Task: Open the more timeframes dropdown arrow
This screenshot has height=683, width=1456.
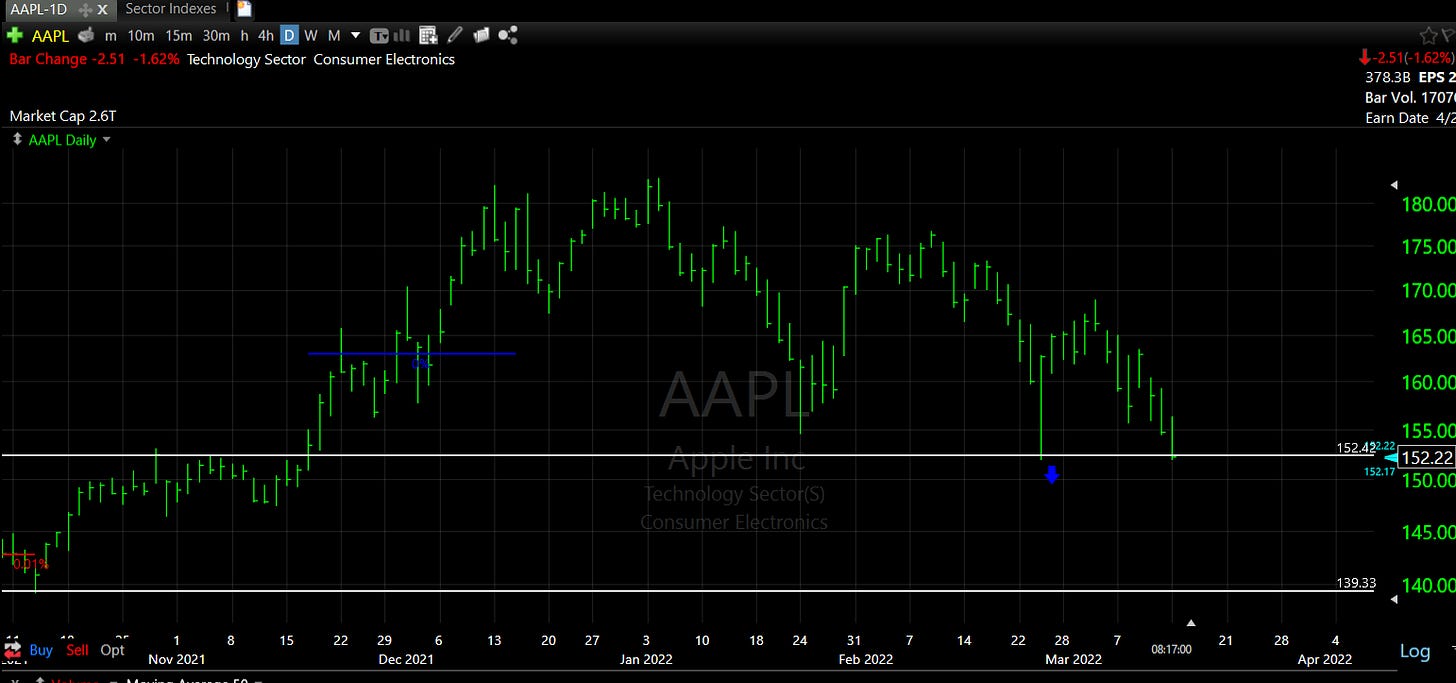Action: click(355, 36)
